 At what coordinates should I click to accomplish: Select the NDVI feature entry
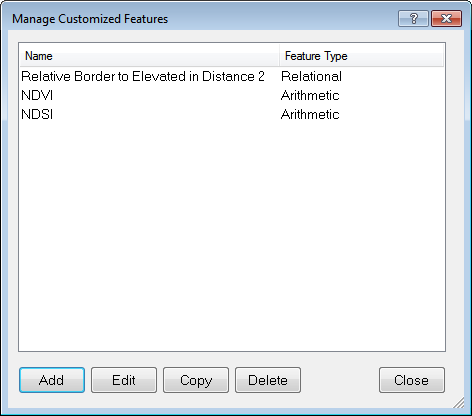pos(37,96)
